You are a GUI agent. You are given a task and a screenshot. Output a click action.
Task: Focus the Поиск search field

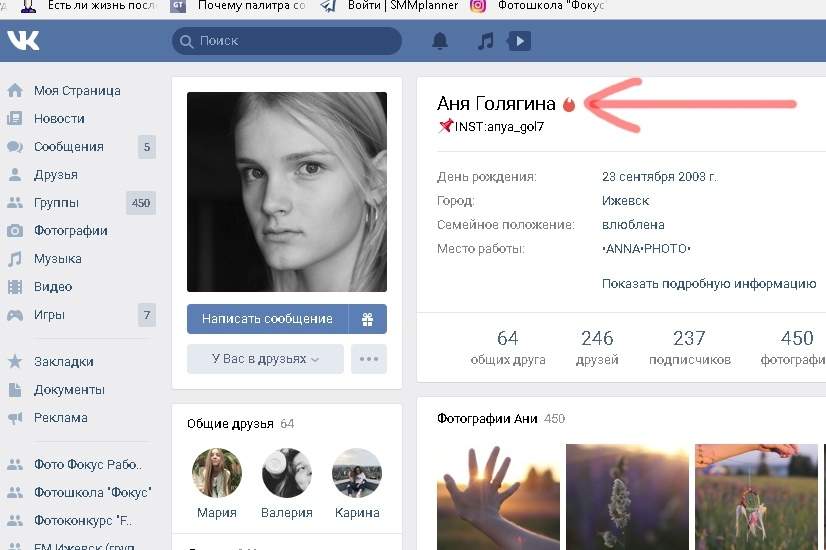(x=287, y=41)
